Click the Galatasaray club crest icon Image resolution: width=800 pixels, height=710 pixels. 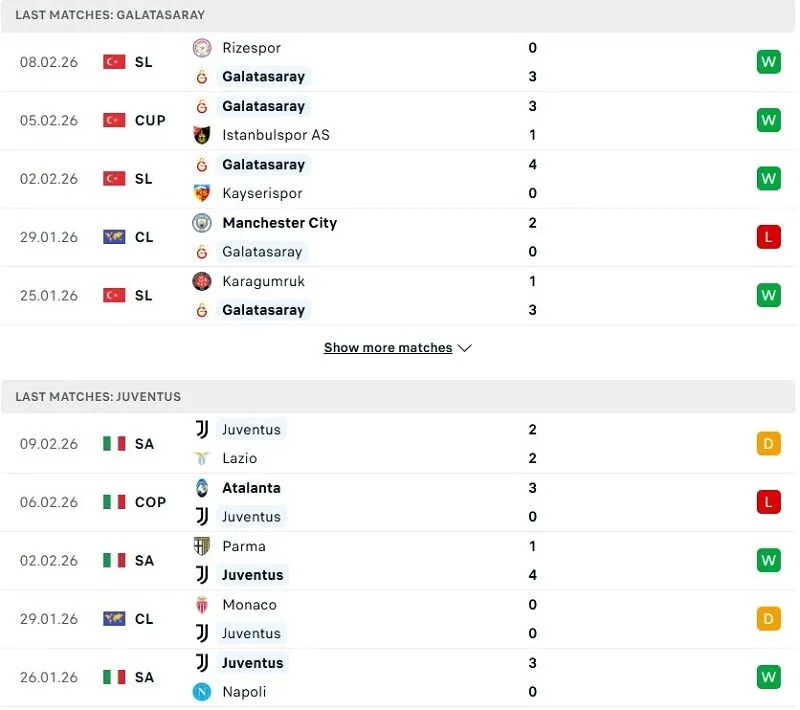[203, 76]
